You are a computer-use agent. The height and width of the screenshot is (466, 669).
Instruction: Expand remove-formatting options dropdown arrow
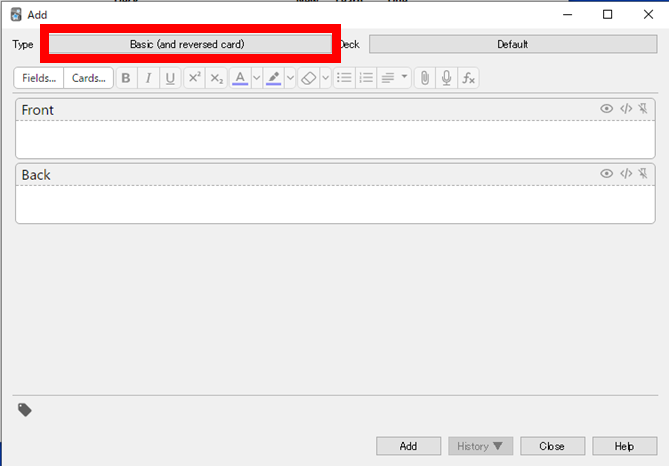click(x=326, y=78)
